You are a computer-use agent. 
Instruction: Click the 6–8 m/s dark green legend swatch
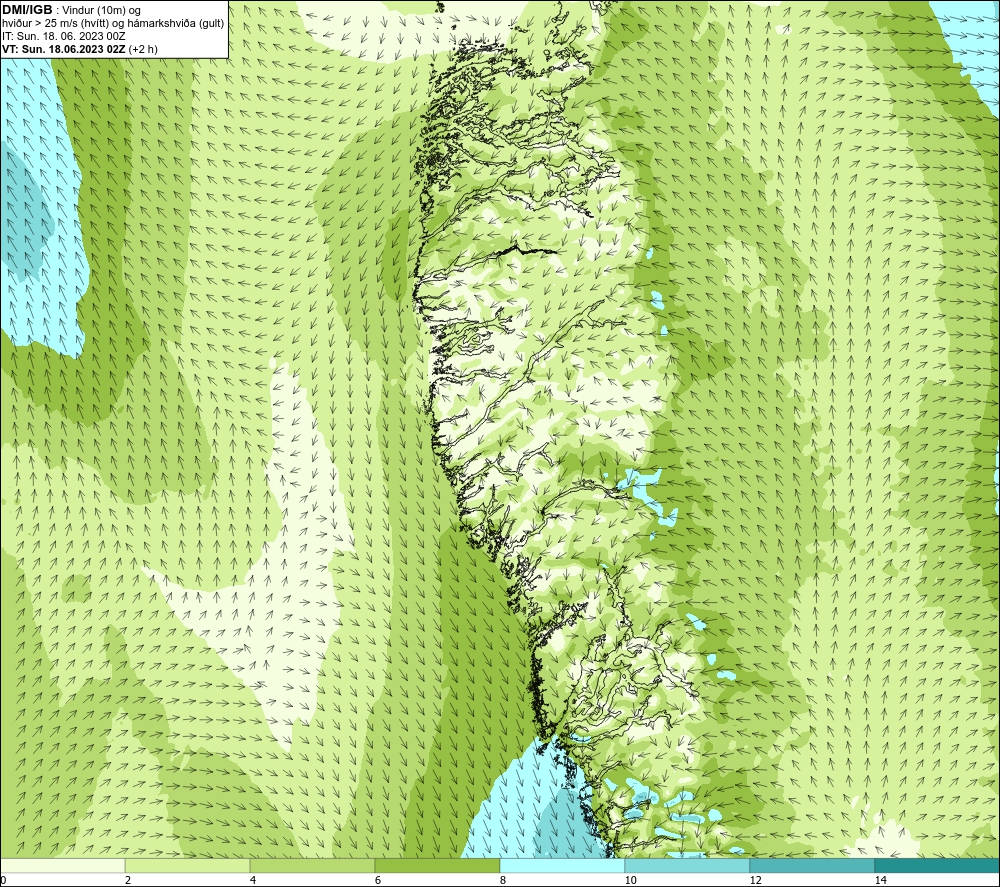tap(438, 866)
